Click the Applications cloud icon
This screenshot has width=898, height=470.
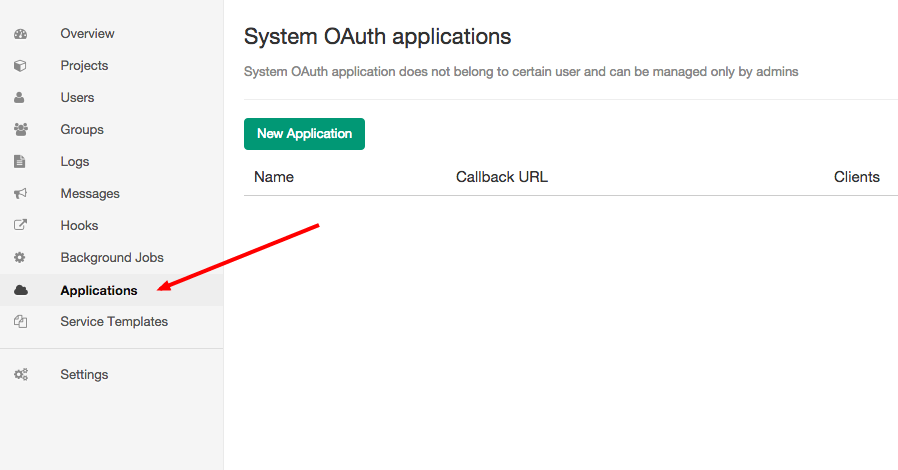point(20,291)
